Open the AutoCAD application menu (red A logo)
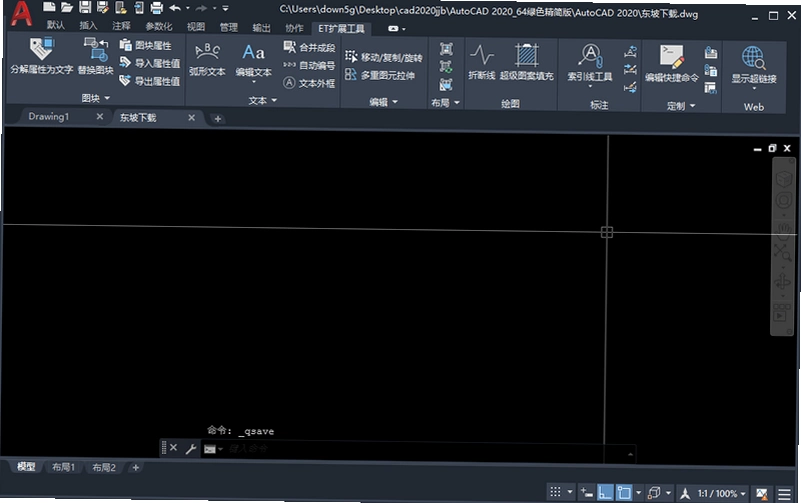Screen dimensions: 801x503 tap(20, 13)
